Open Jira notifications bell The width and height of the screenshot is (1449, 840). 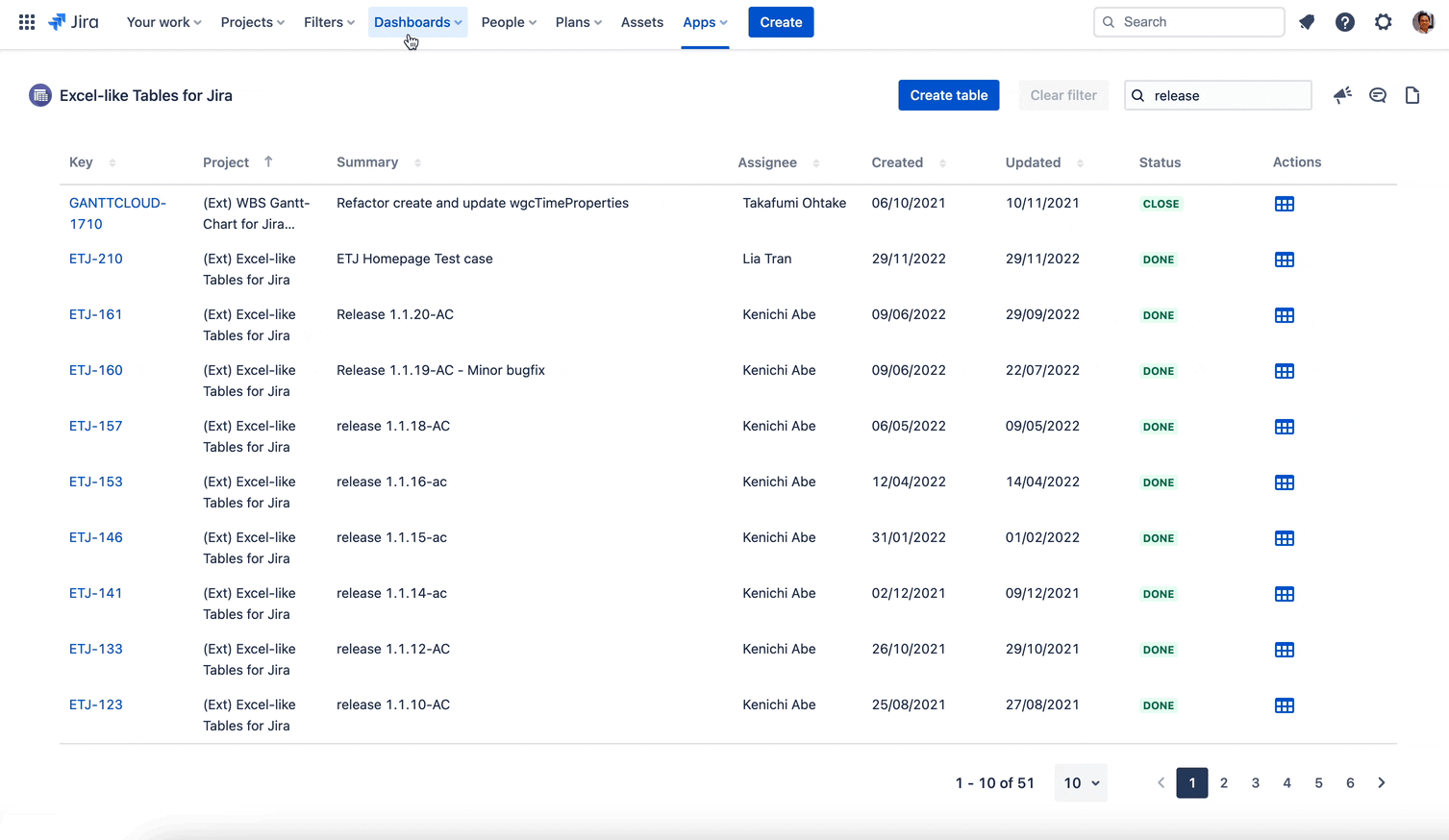click(x=1306, y=21)
